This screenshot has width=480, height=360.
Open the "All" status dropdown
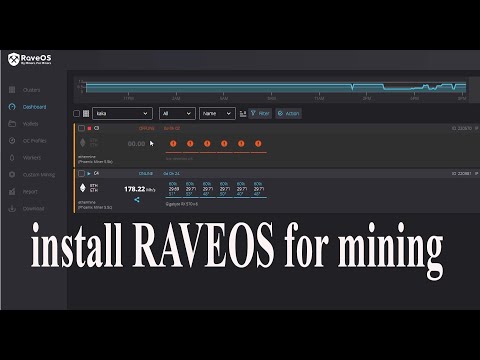click(177, 113)
